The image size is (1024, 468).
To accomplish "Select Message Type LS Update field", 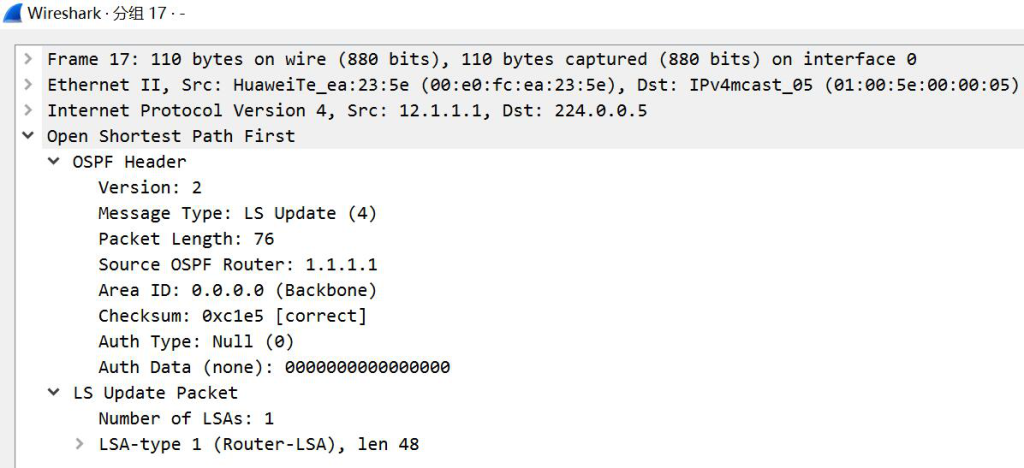I will 237,213.
